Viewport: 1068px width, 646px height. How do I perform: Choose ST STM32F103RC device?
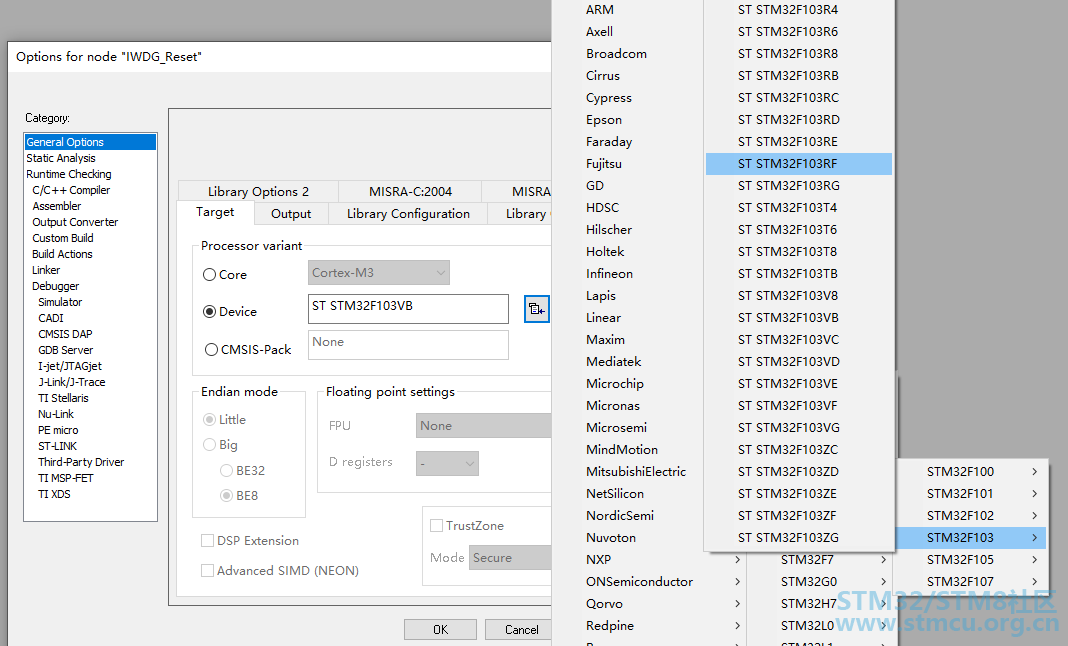(x=798, y=97)
